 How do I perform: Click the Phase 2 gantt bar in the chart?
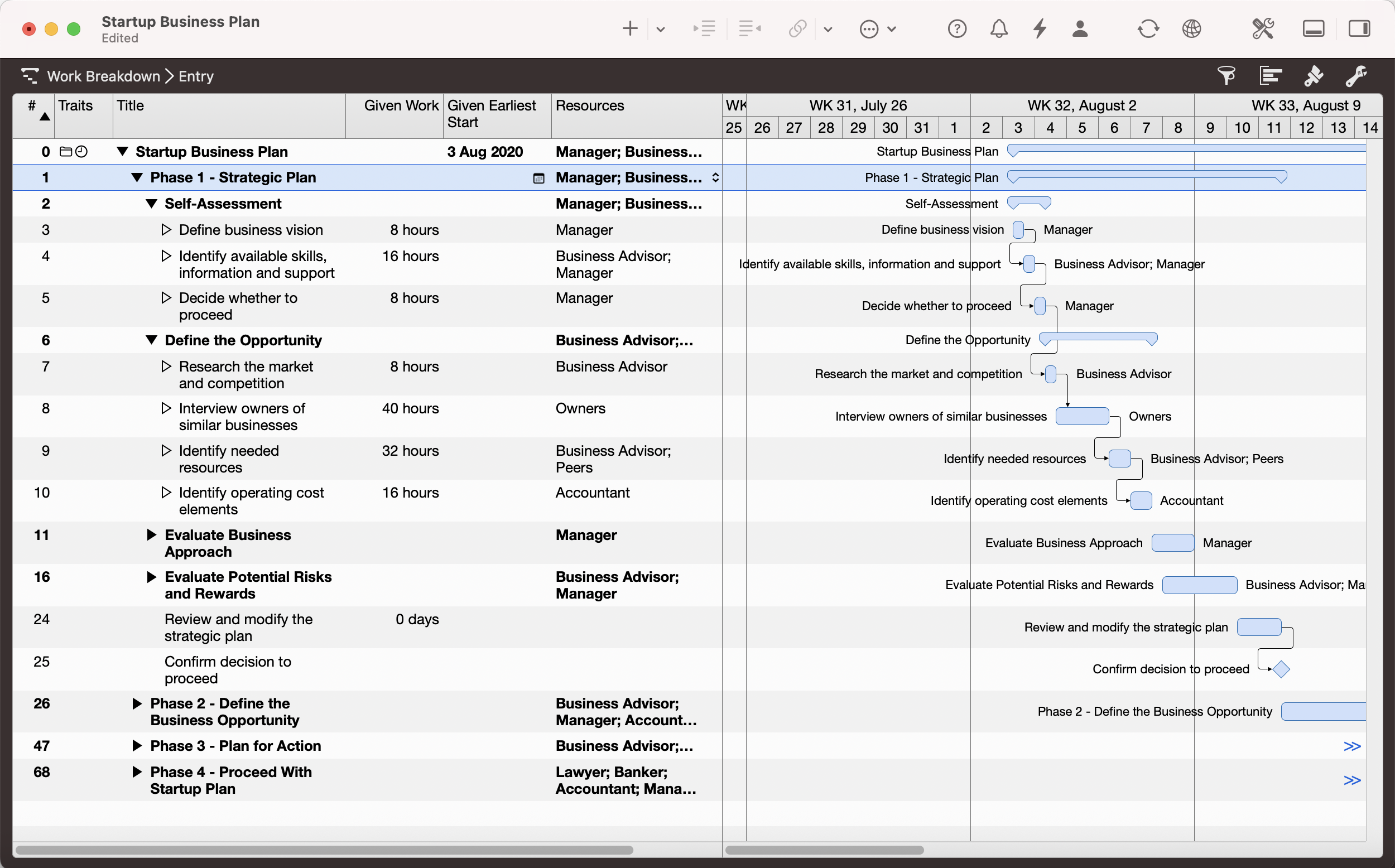click(x=1323, y=711)
